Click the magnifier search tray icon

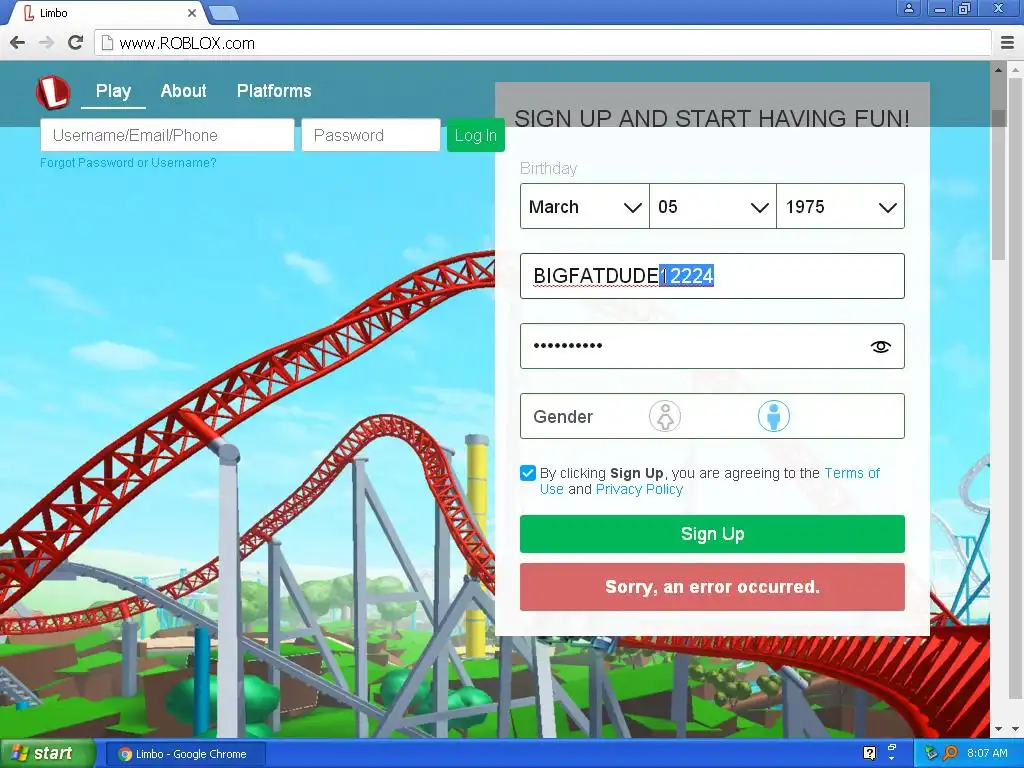(x=951, y=754)
